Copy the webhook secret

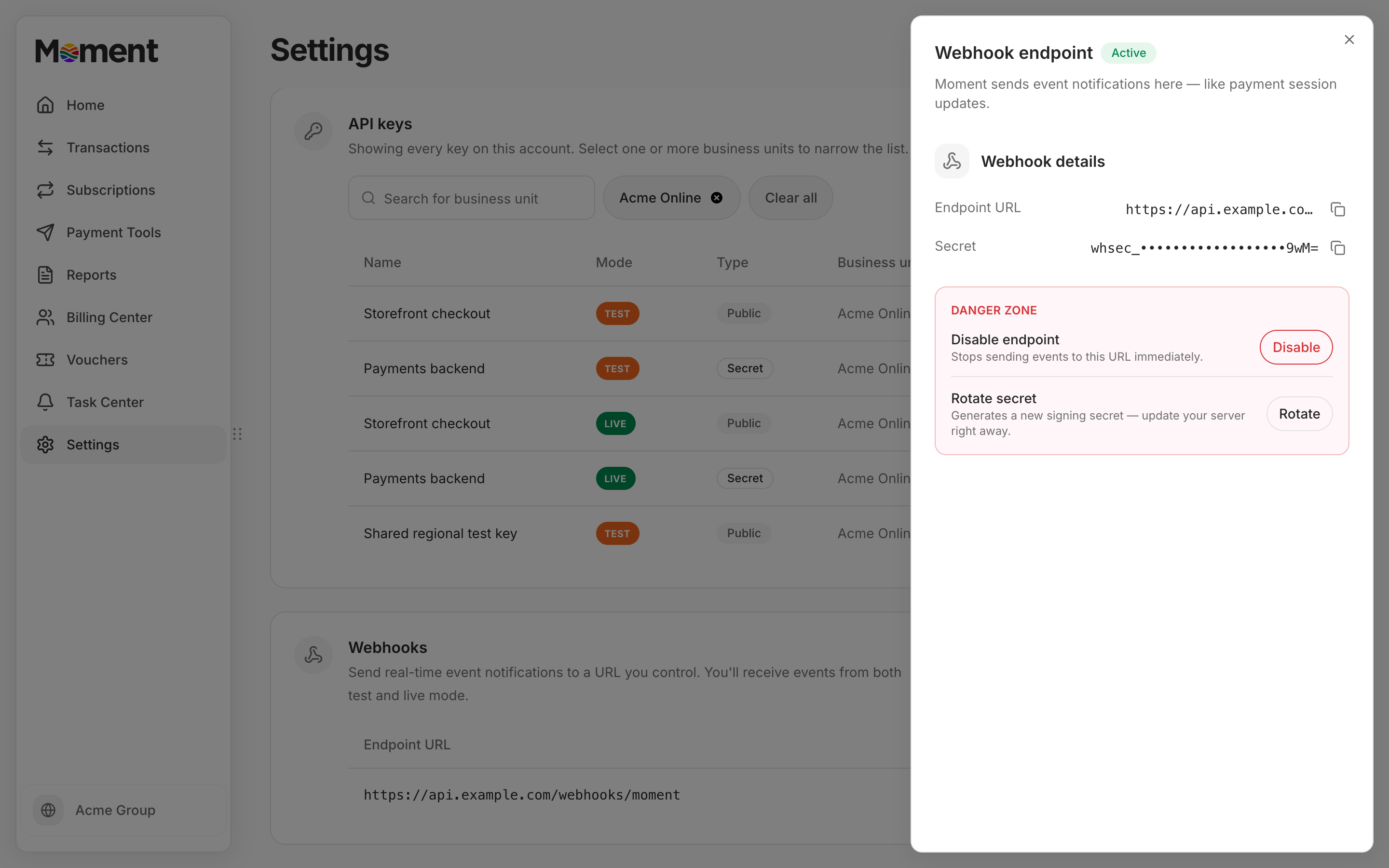(x=1337, y=248)
